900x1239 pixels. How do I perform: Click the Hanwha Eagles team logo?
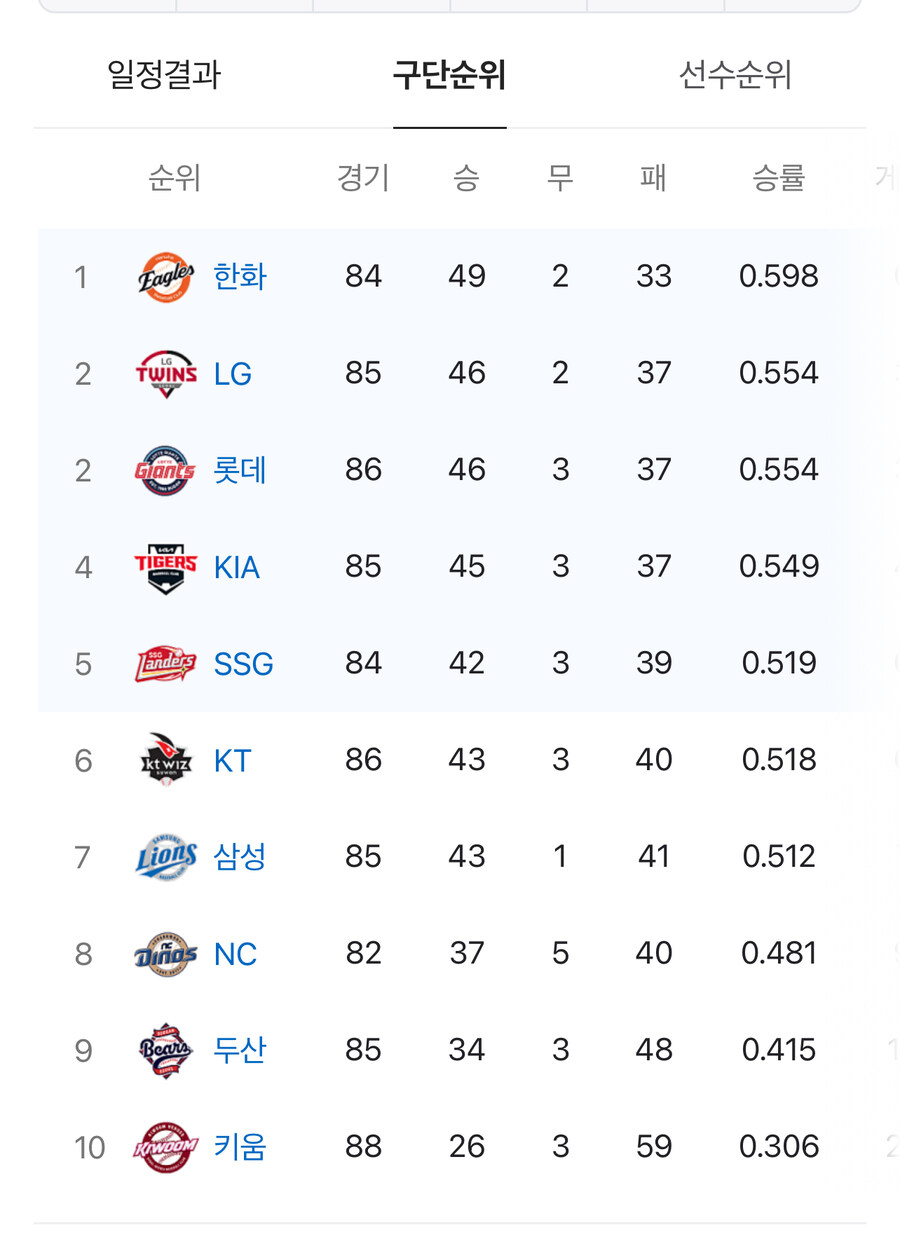[166, 277]
